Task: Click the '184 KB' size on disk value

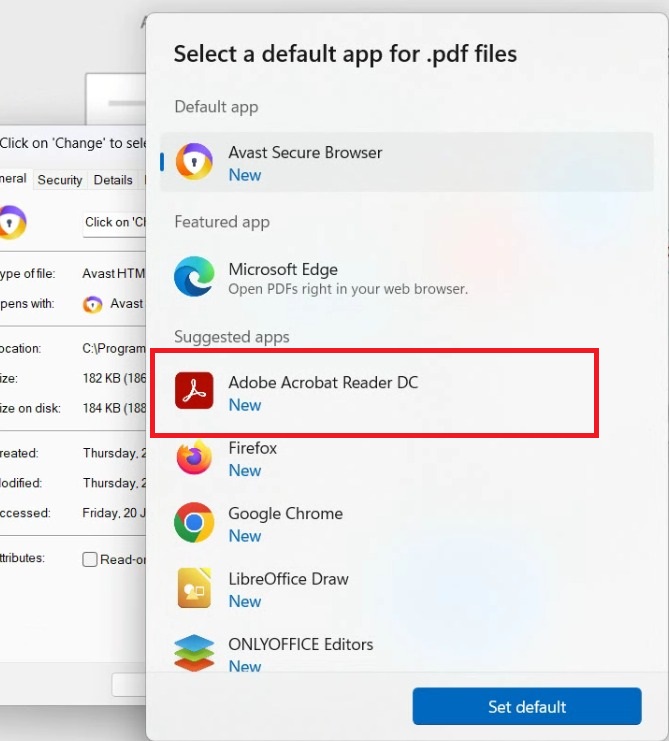Action: 114,408
